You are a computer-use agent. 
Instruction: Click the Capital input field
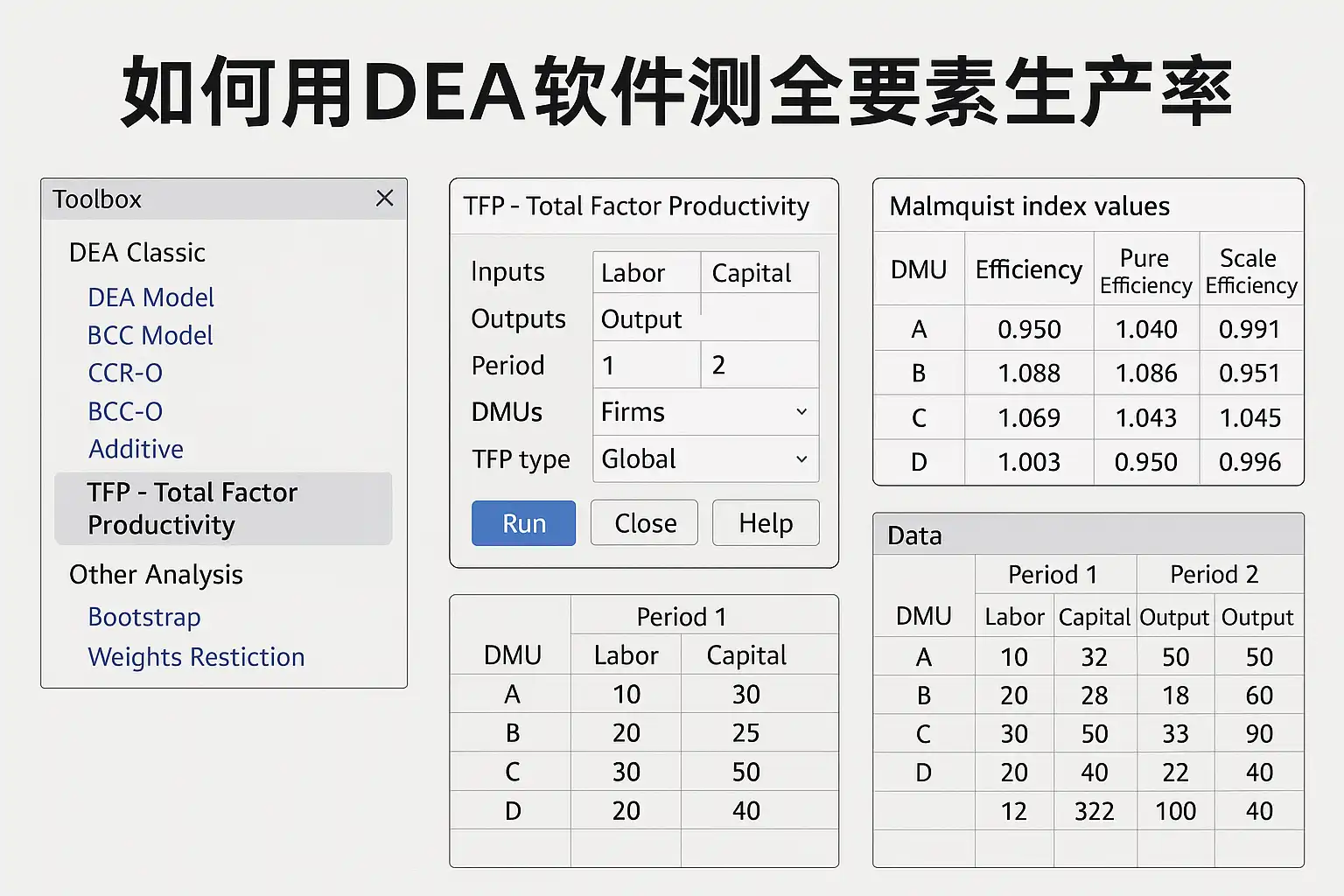[x=759, y=273]
